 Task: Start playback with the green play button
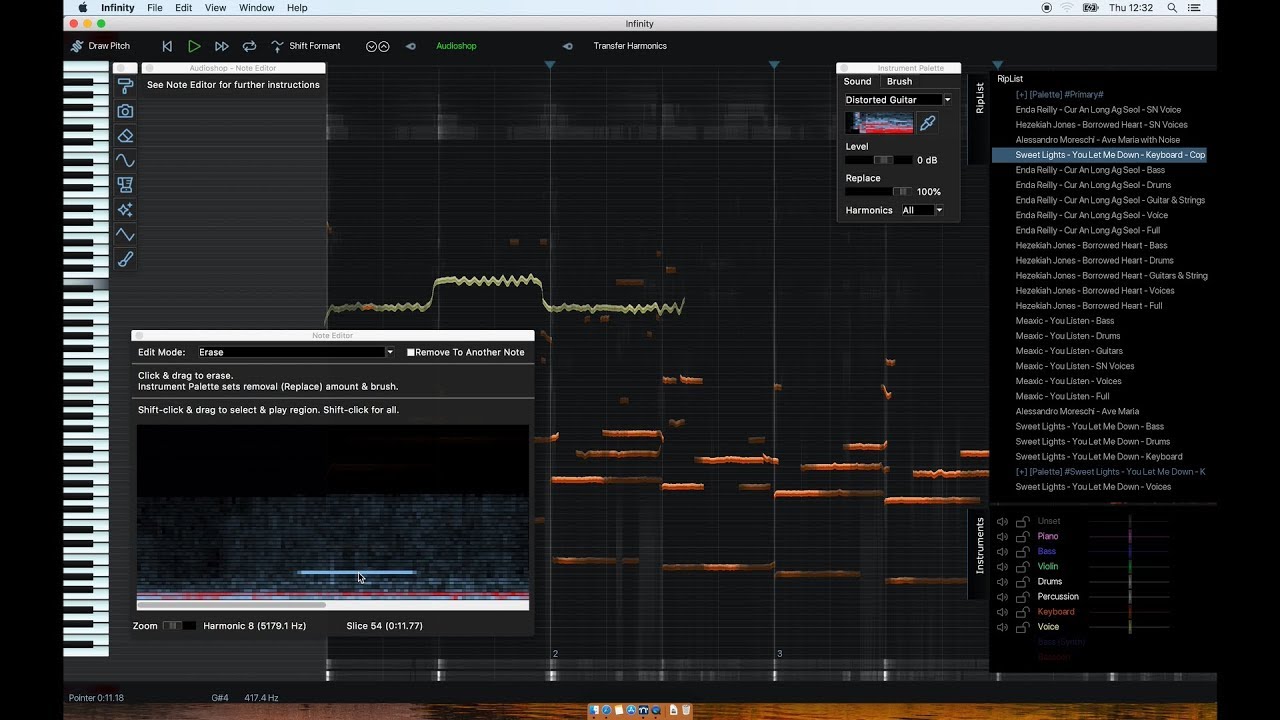tap(194, 46)
